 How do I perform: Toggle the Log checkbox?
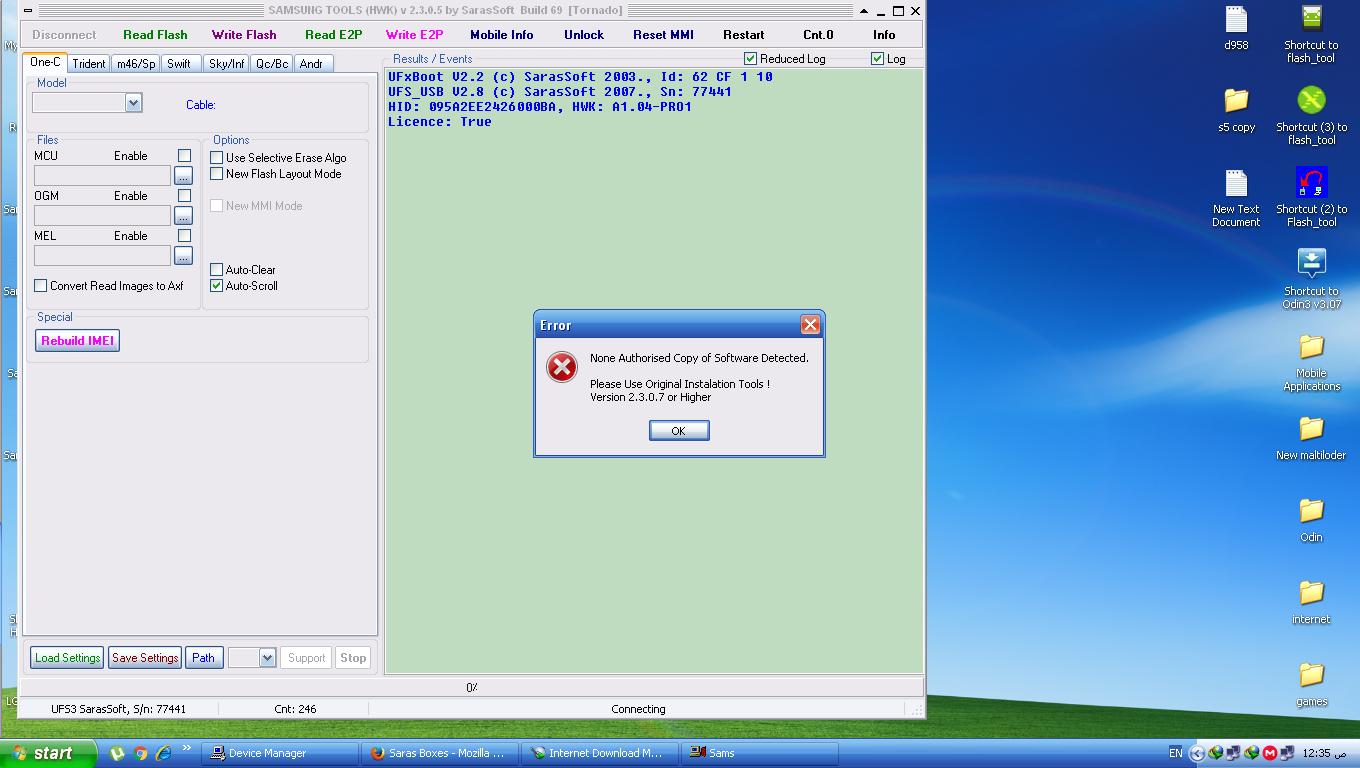(877, 59)
